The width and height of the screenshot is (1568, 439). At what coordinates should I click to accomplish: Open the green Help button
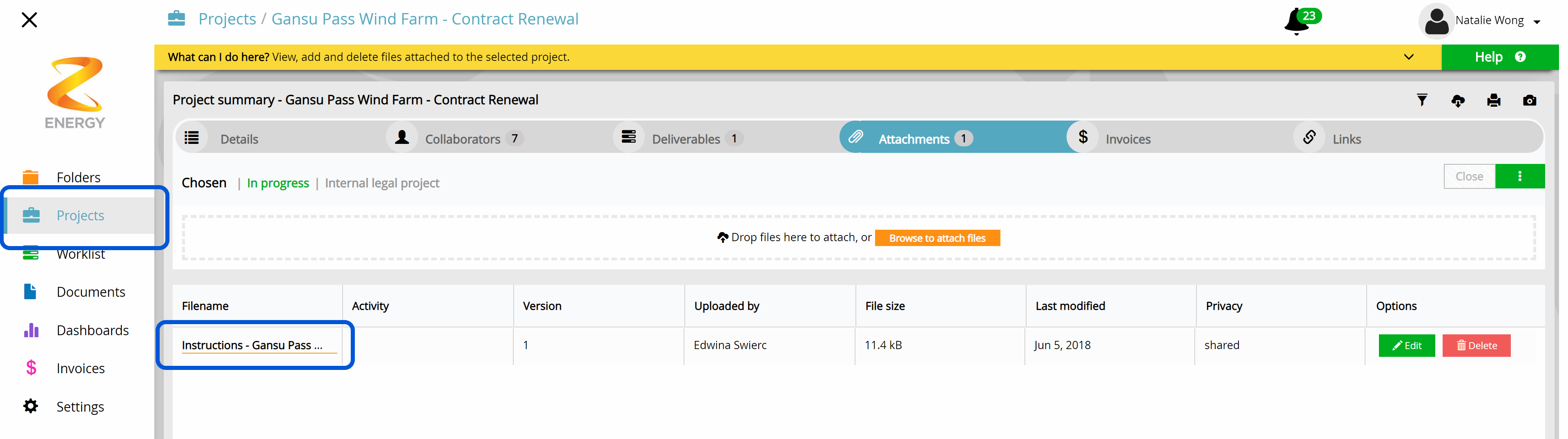tap(1499, 57)
